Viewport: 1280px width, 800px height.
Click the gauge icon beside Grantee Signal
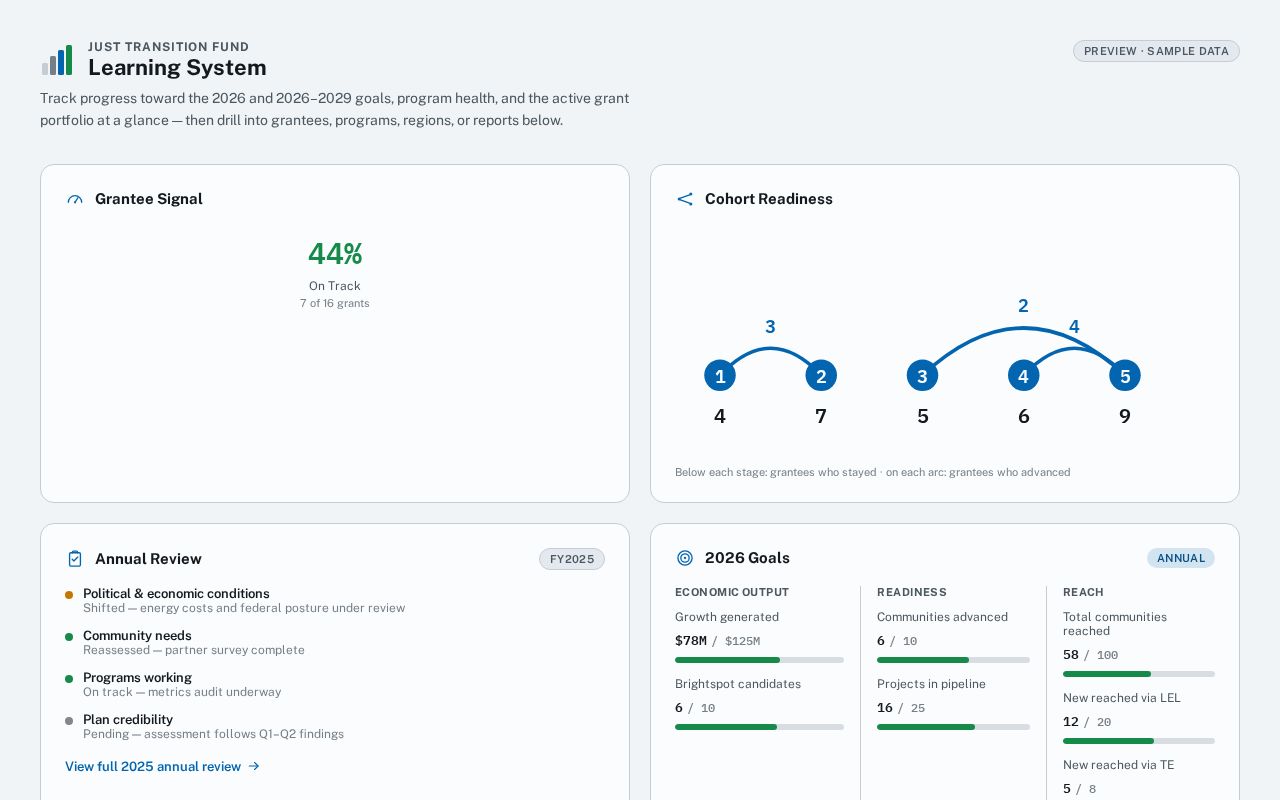(75, 199)
